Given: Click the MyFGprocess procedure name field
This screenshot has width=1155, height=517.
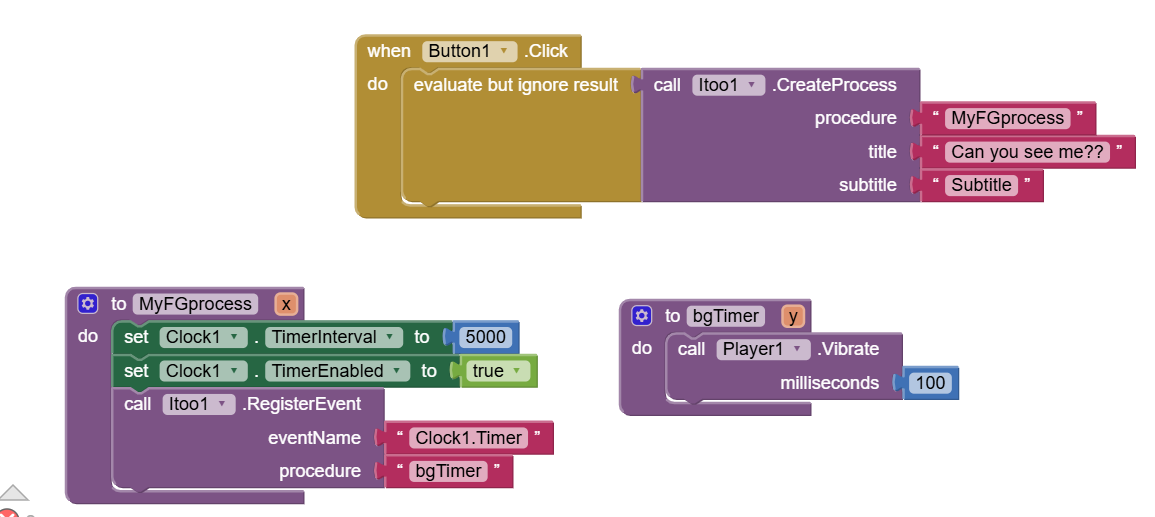Looking at the screenshot, I should click(195, 304).
